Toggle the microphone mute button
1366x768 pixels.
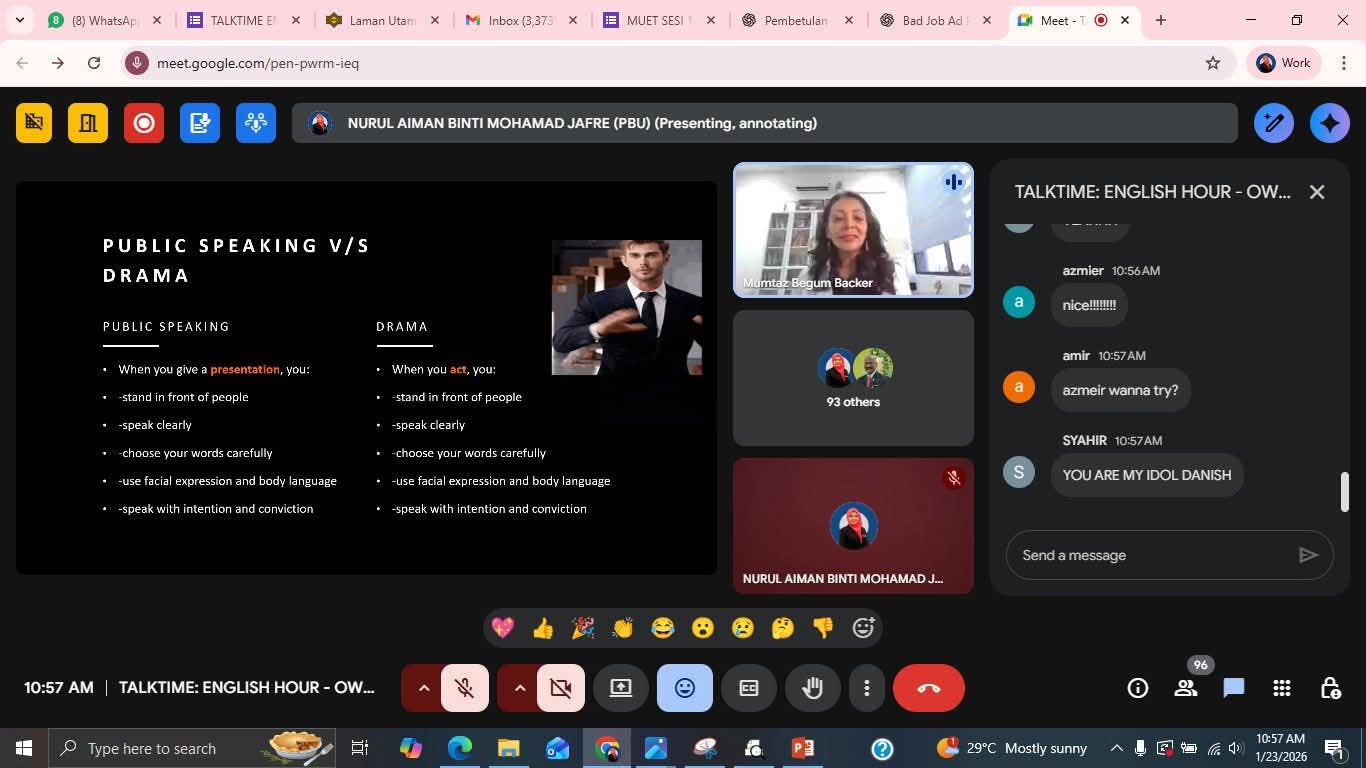[464, 688]
